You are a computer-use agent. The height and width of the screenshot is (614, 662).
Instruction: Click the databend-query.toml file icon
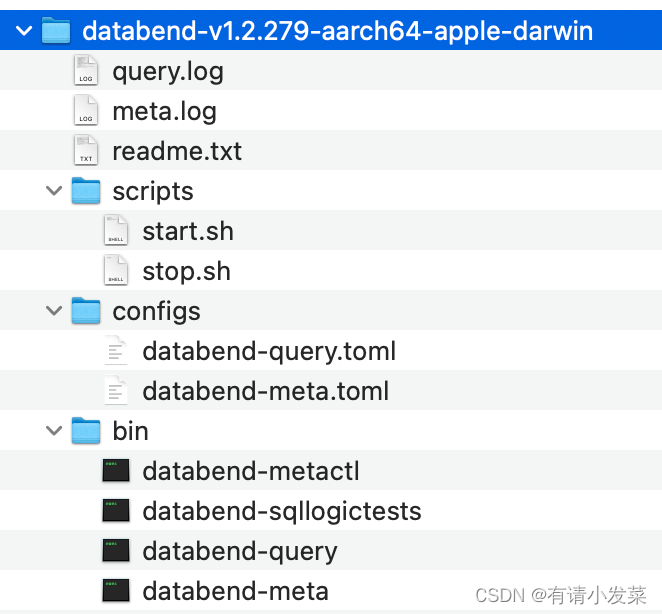tap(116, 351)
